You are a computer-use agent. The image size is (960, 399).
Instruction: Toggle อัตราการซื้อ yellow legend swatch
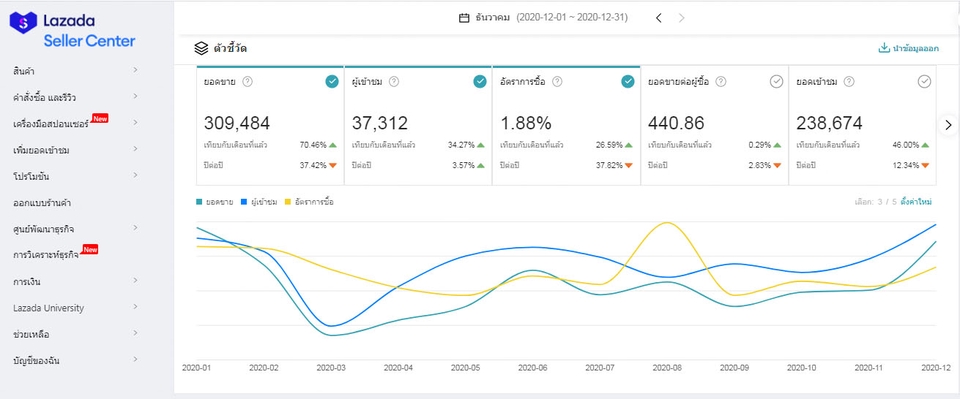tap(289, 202)
